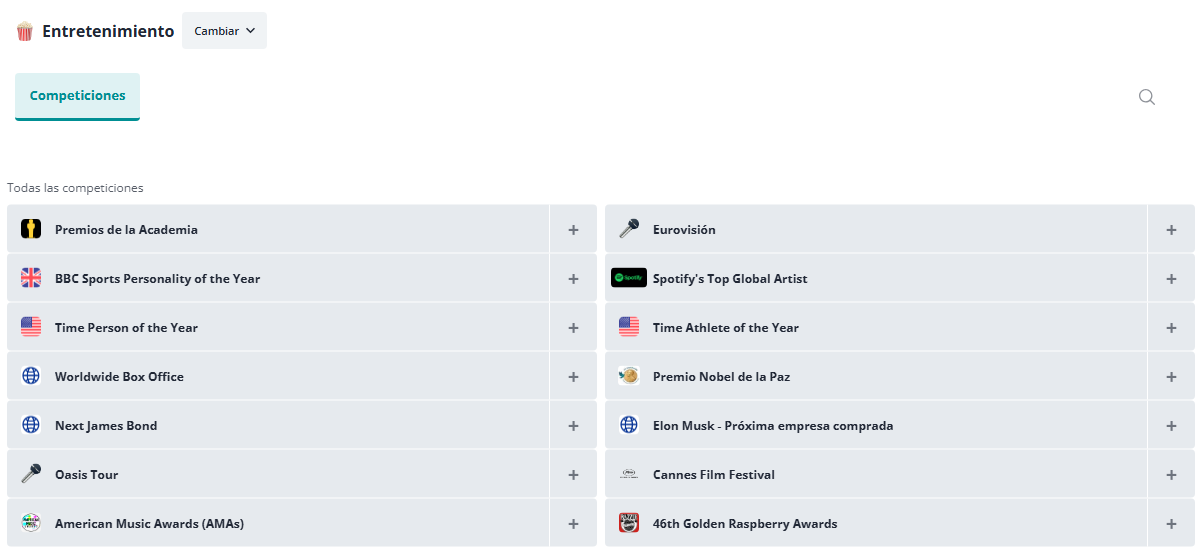Image resolution: width=1200 pixels, height=552 pixels.
Task: Open Elon Musk - Próxima empresa comprada
Action: (876, 425)
